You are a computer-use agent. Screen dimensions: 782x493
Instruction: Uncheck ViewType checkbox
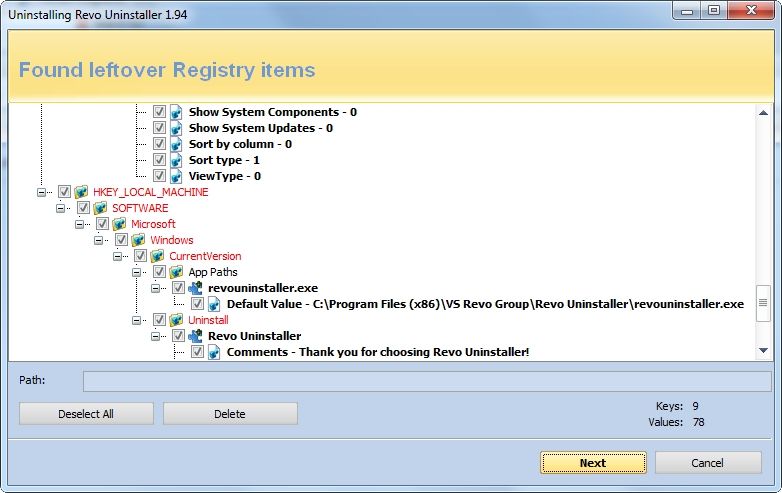159,175
